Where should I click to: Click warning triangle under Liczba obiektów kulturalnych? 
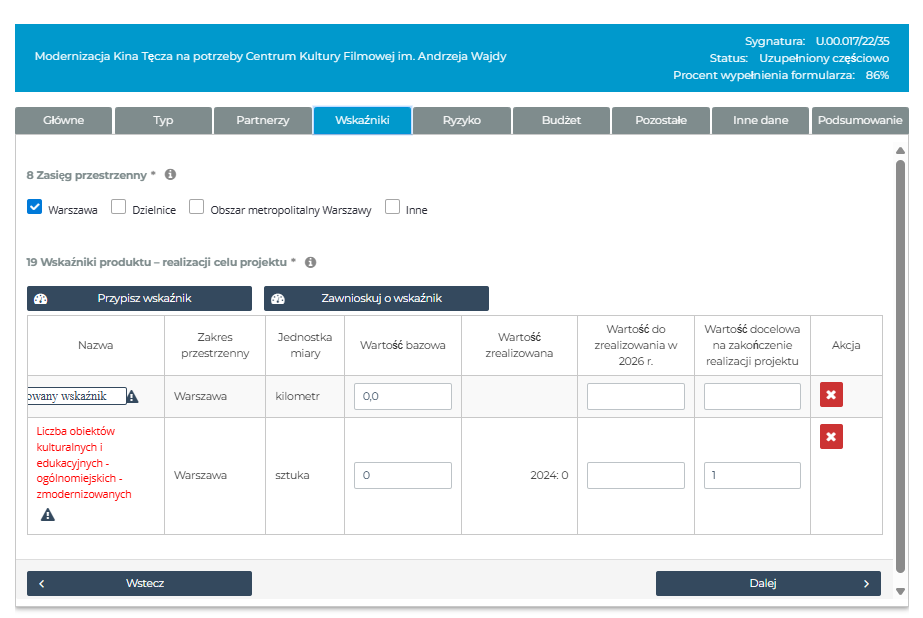pos(48,515)
